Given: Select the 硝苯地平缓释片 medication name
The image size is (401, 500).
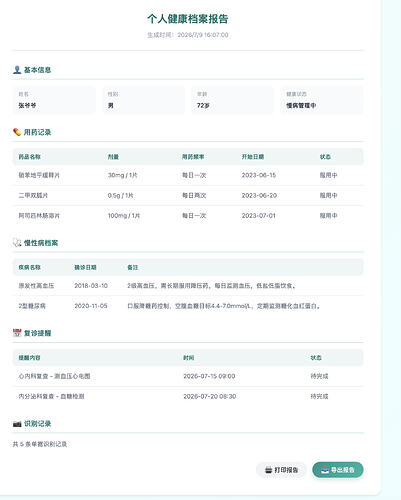Looking at the screenshot, I should pos(39,175).
